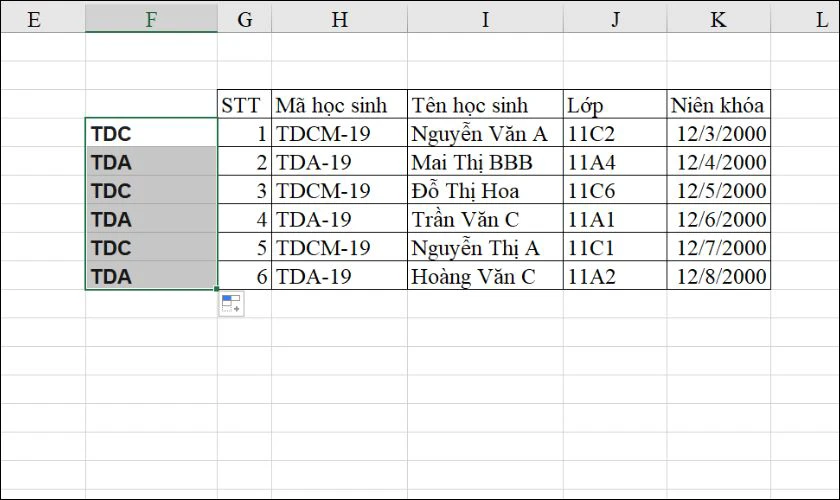
Task: Click STT cell with value 6
Action: (x=244, y=275)
